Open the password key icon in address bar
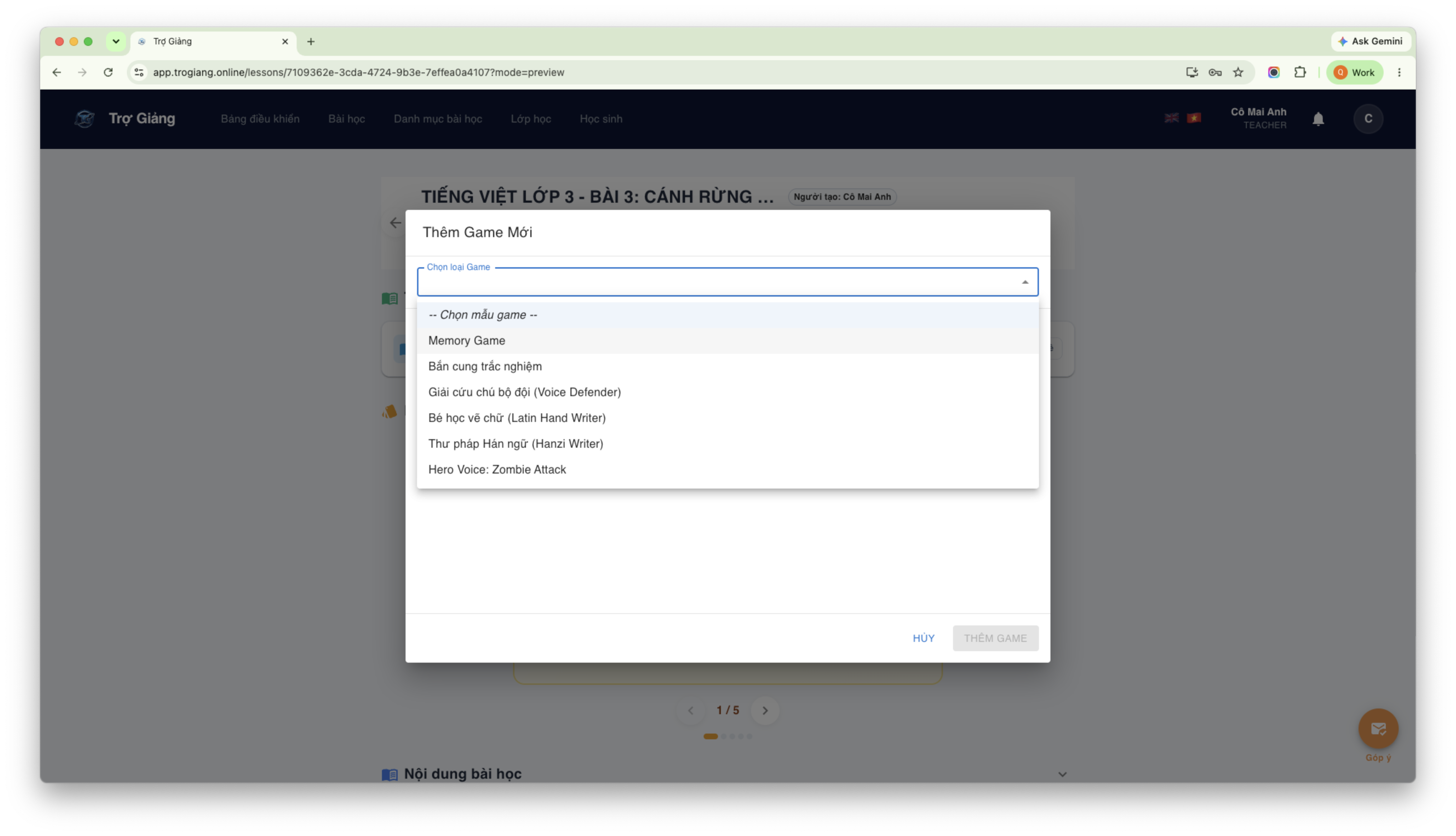Viewport: 1456px width, 836px height. pyautogui.click(x=1215, y=72)
